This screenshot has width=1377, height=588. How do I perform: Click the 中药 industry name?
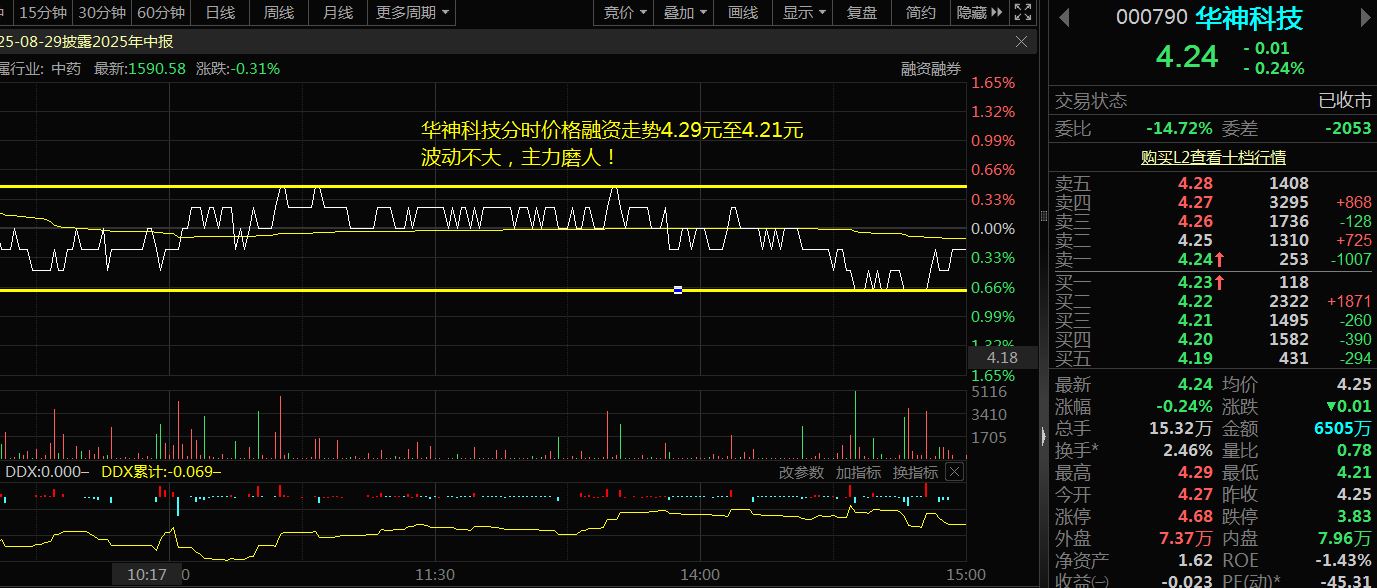tap(65, 68)
